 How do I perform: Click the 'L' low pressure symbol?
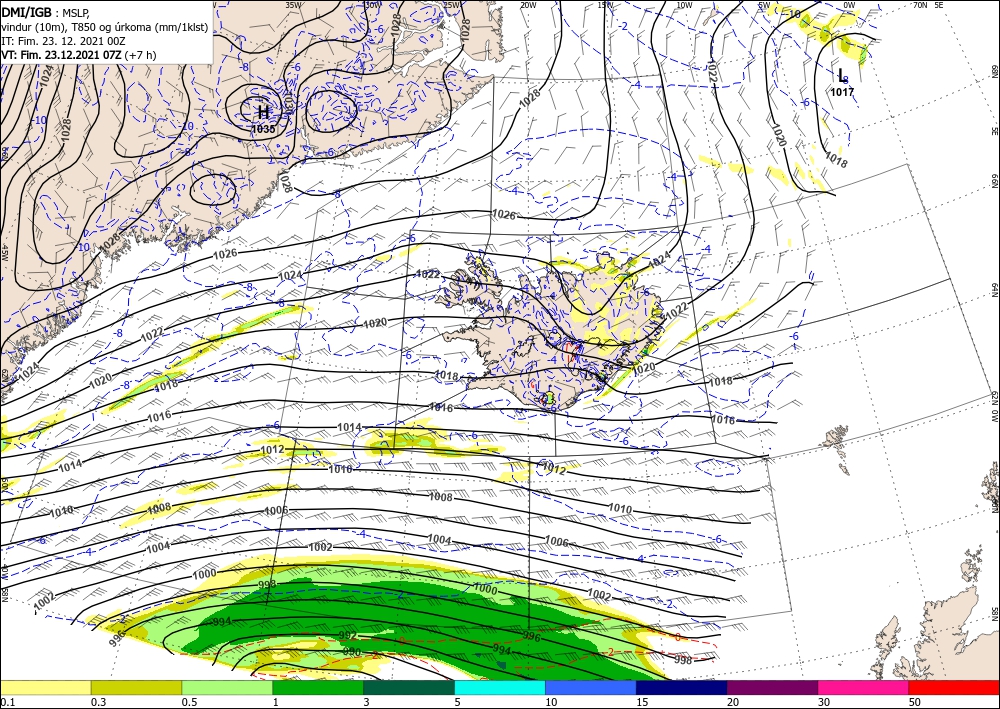842,75
